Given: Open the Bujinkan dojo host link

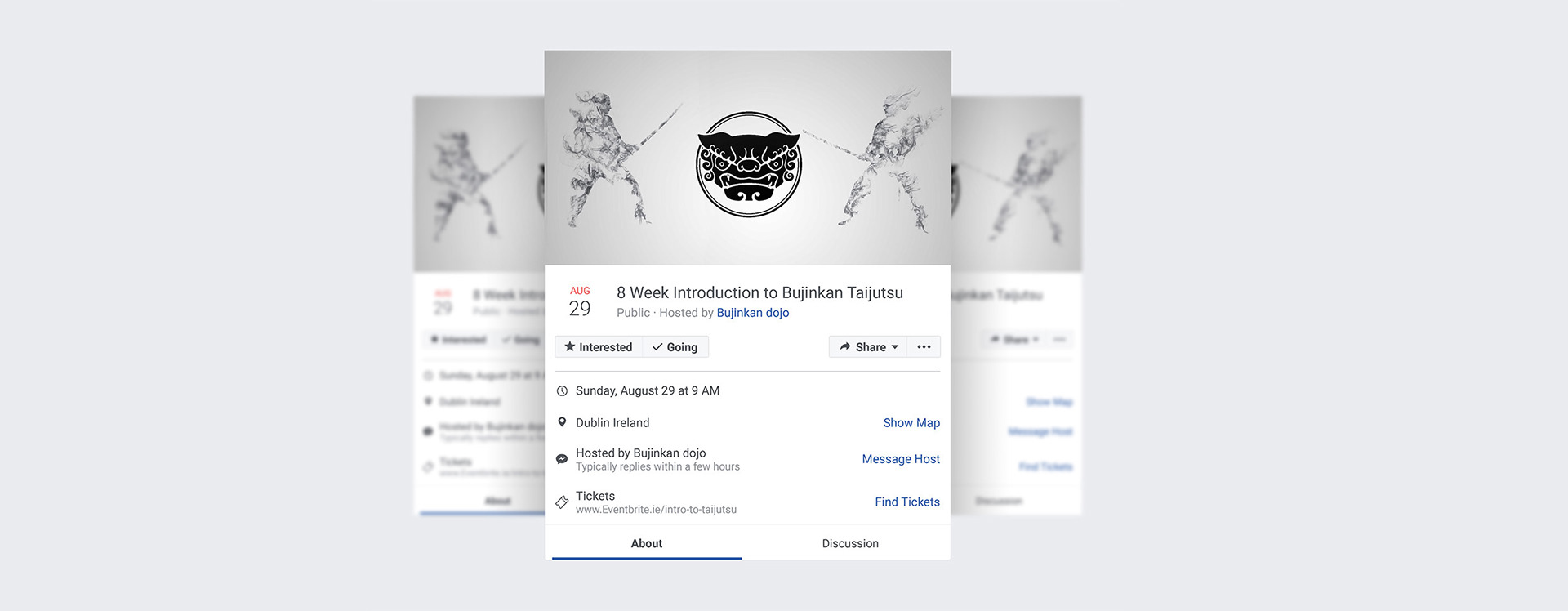Looking at the screenshot, I should (x=753, y=313).
